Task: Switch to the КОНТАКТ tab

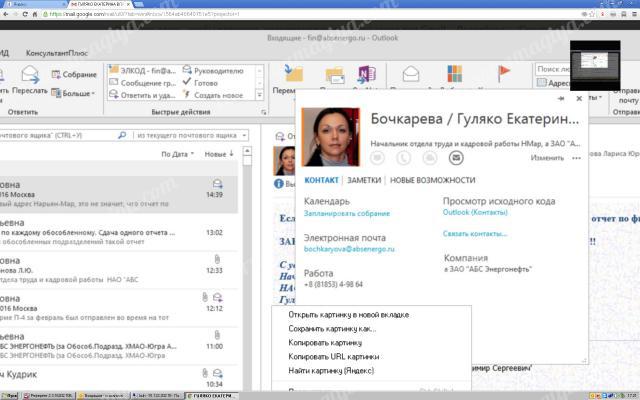Action: click(x=321, y=180)
